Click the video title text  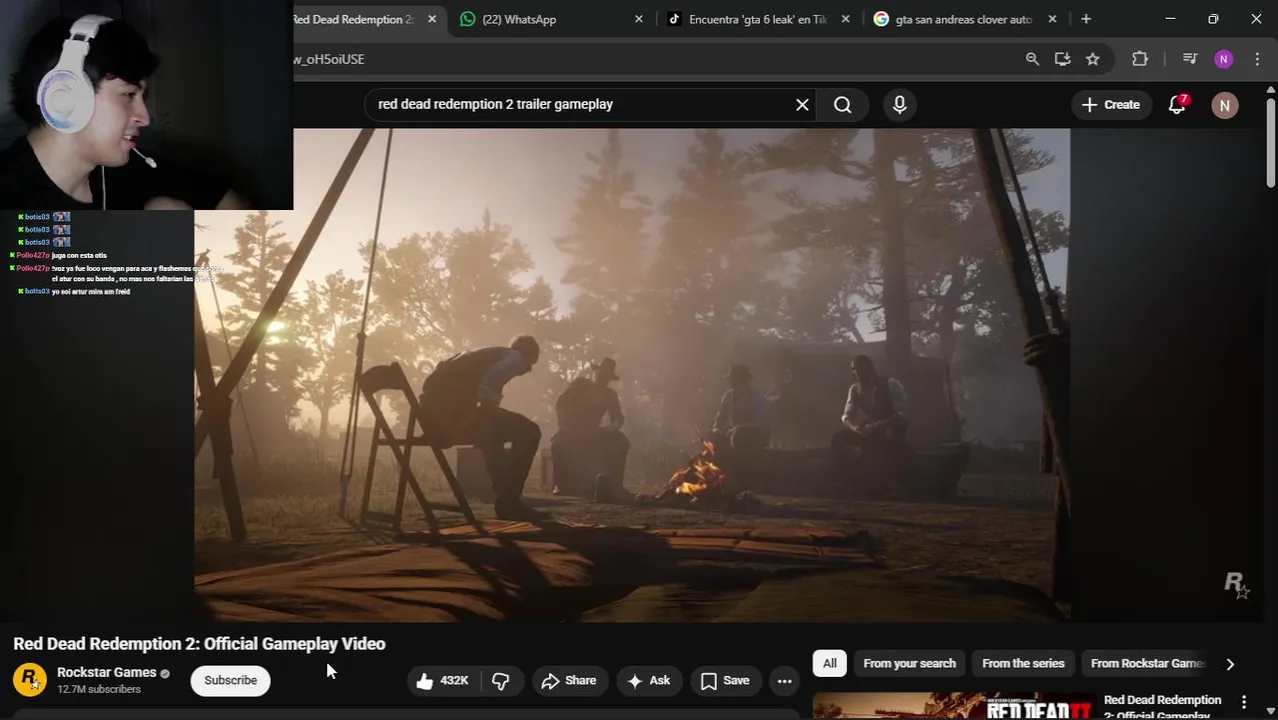click(x=199, y=644)
